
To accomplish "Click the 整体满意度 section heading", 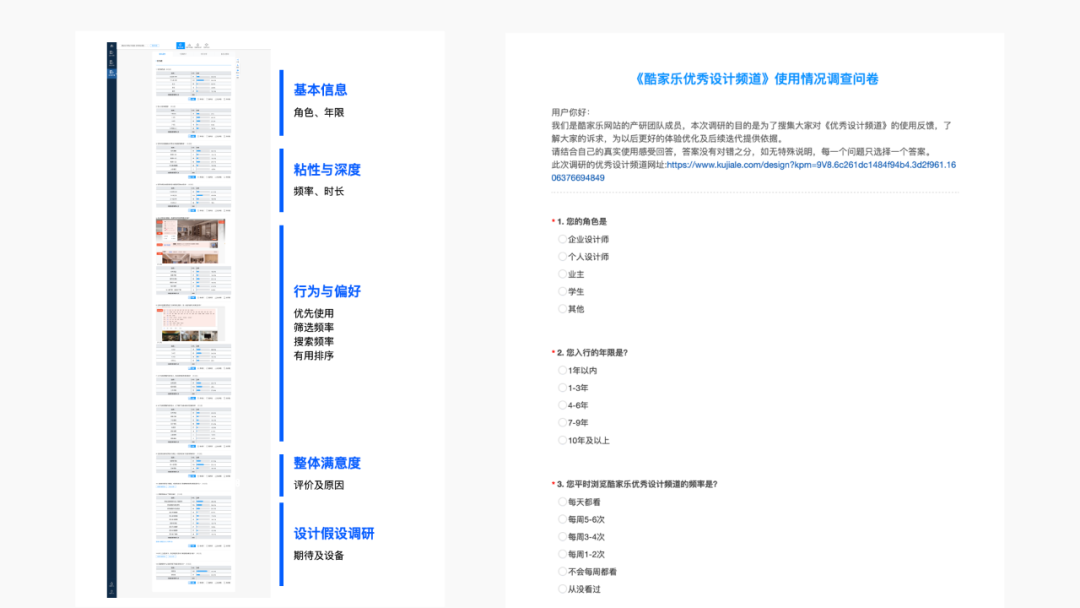I will tap(327, 463).
